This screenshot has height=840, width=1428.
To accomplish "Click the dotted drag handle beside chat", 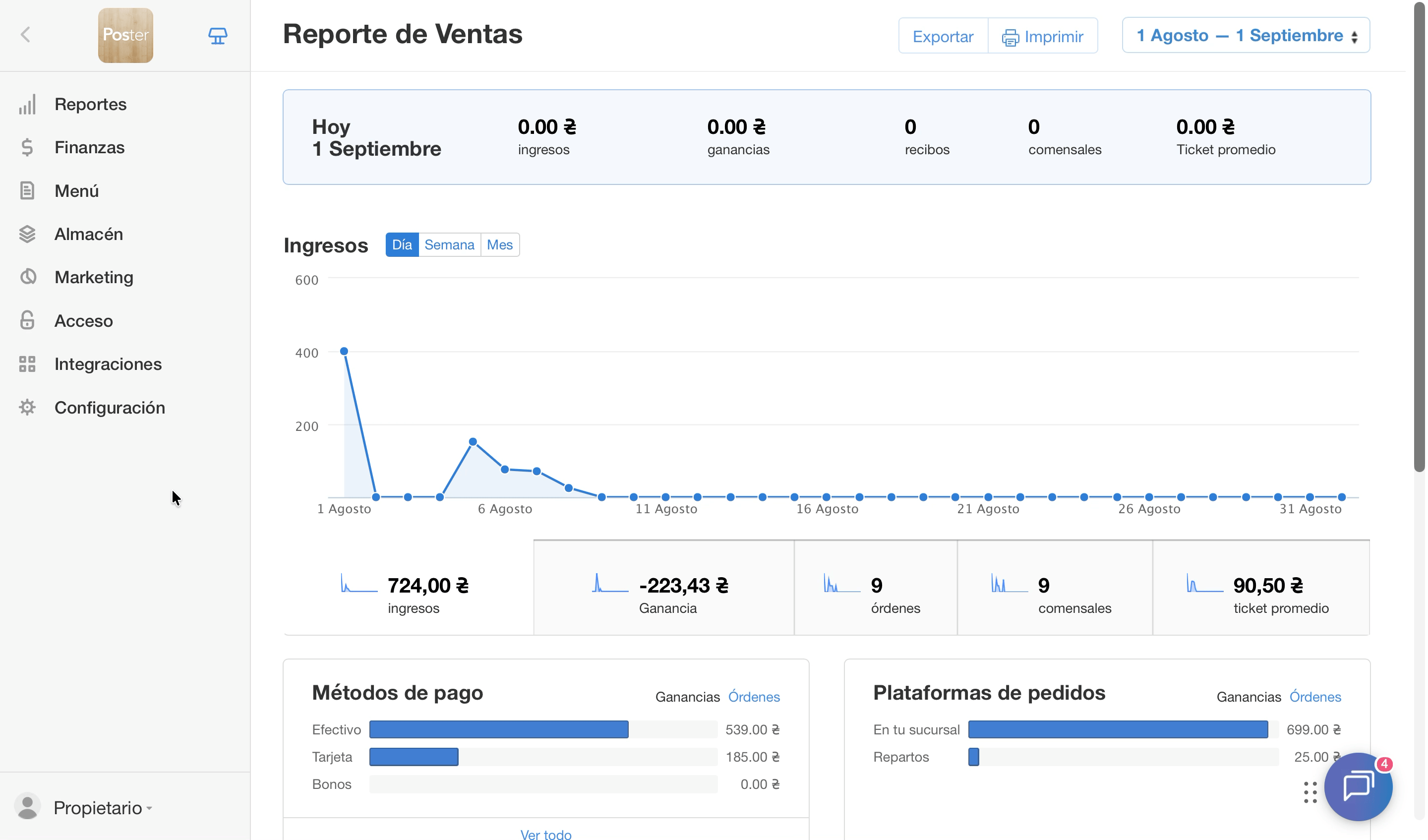I will pos(1309,792).
